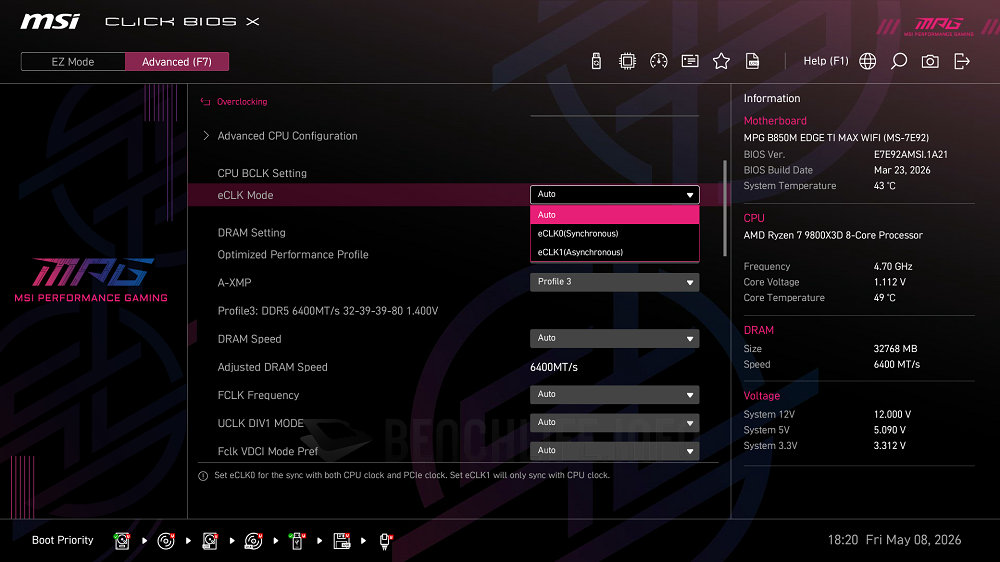Select the USB optical disc boot device
This screenshot has width=1000, height=562.
253,541
